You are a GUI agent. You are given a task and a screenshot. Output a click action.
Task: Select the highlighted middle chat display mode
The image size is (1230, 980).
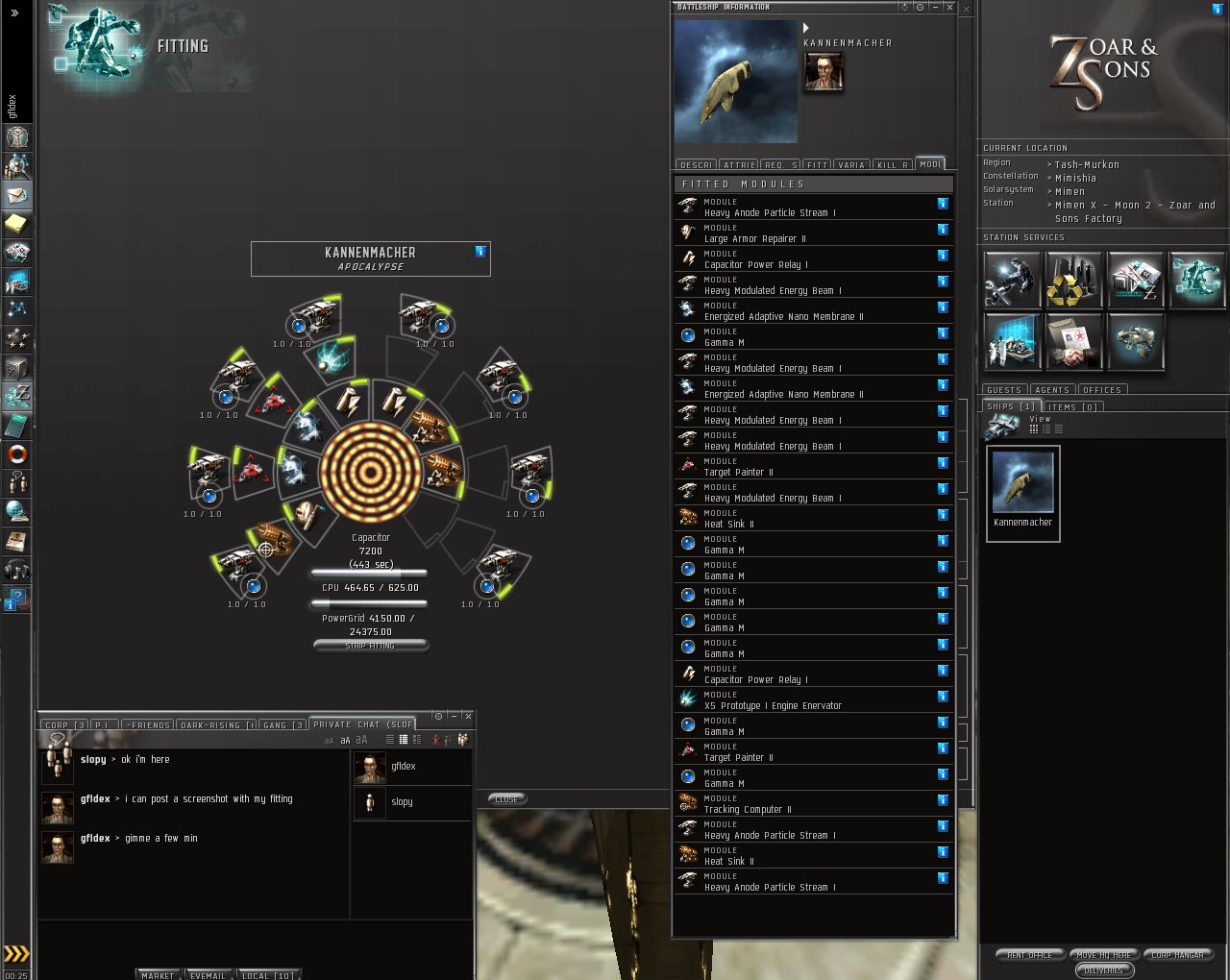pos(404,740)
